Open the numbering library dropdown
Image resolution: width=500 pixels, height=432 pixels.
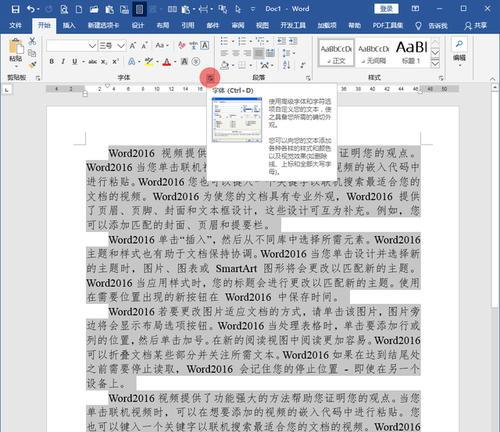coord(251,41)
